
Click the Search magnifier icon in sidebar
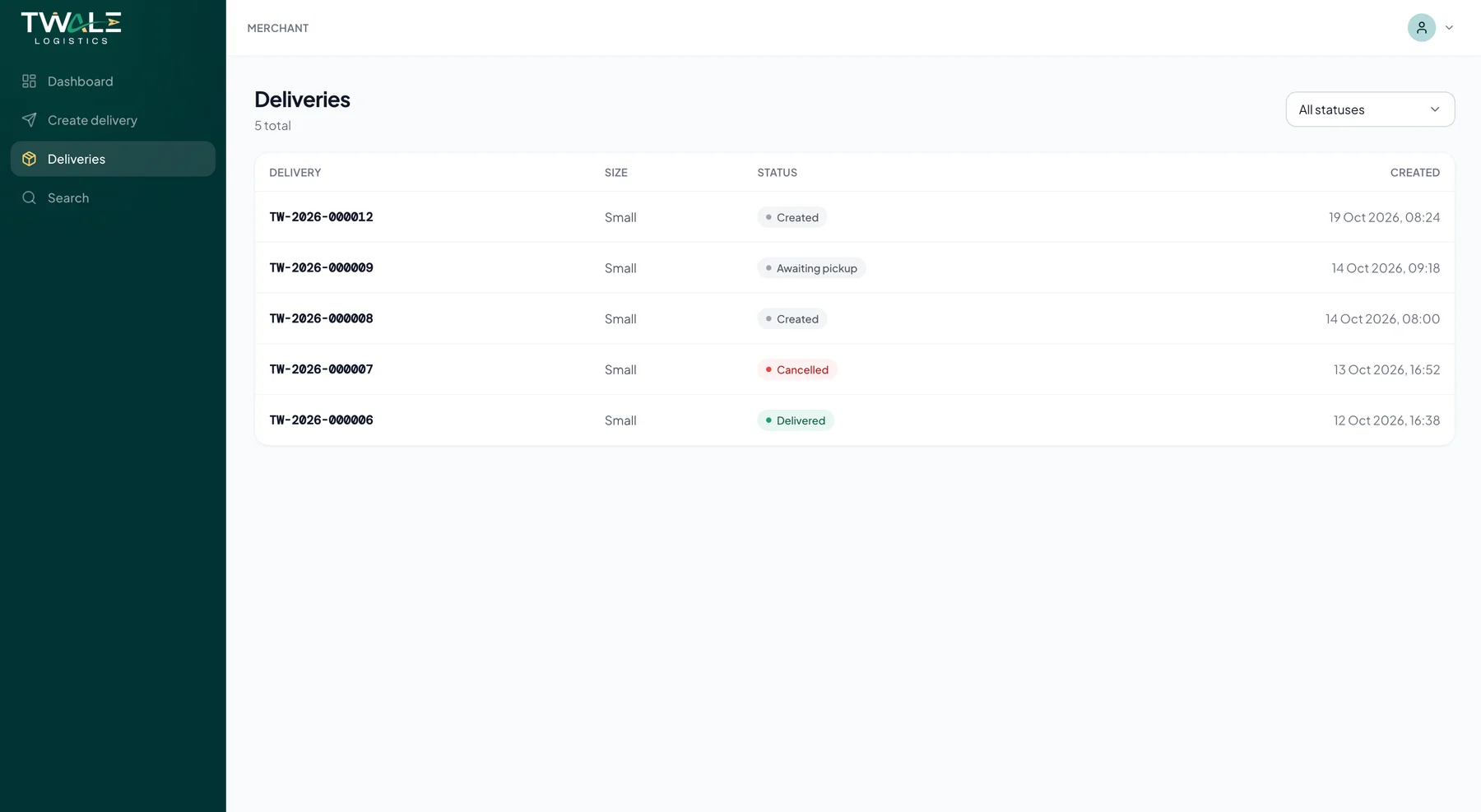coord(29,198)
